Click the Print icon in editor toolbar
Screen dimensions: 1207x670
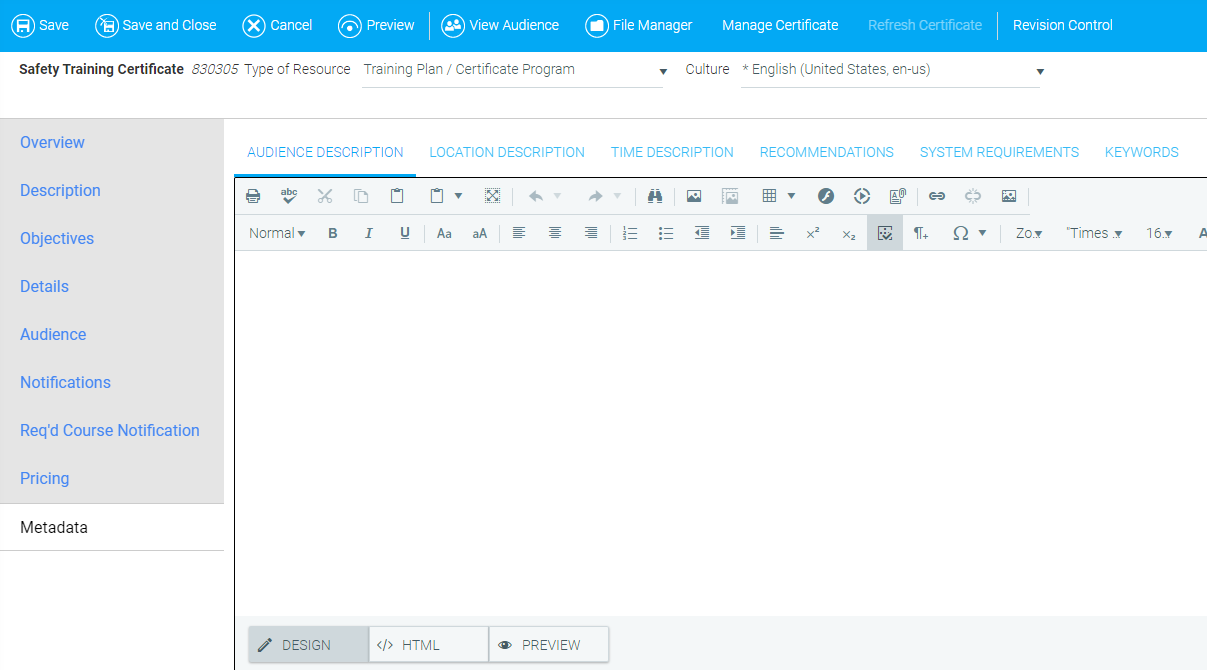tap(253, 196)
